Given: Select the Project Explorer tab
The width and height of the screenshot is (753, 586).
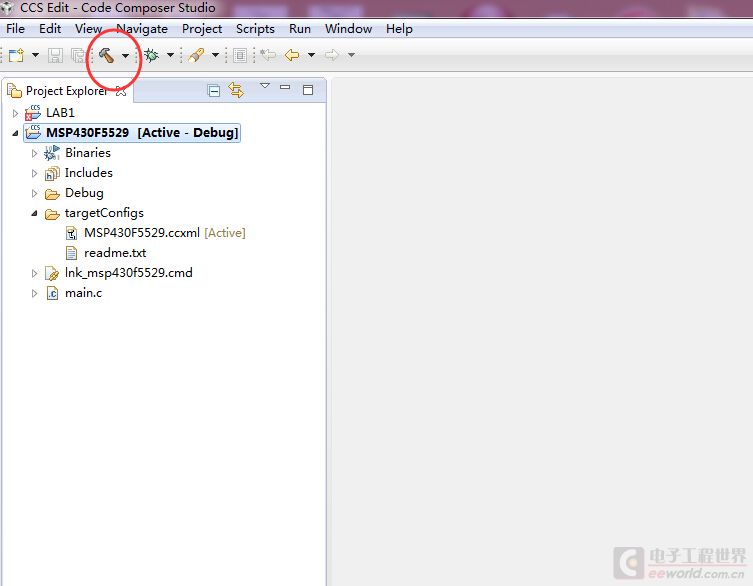Looking at the screenshot, I should click(66, 91).
